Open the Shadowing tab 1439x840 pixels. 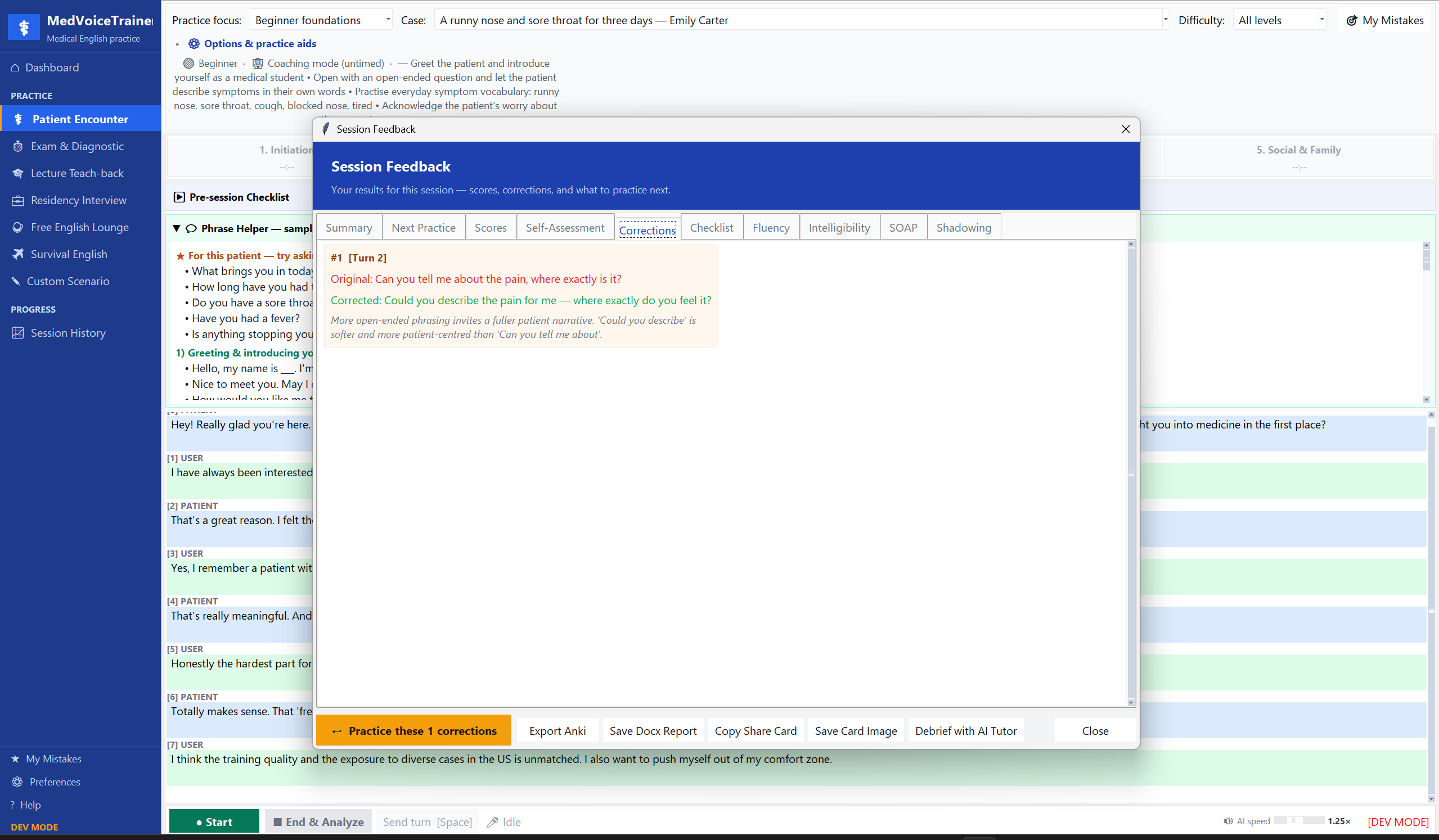tap(963, 227)
